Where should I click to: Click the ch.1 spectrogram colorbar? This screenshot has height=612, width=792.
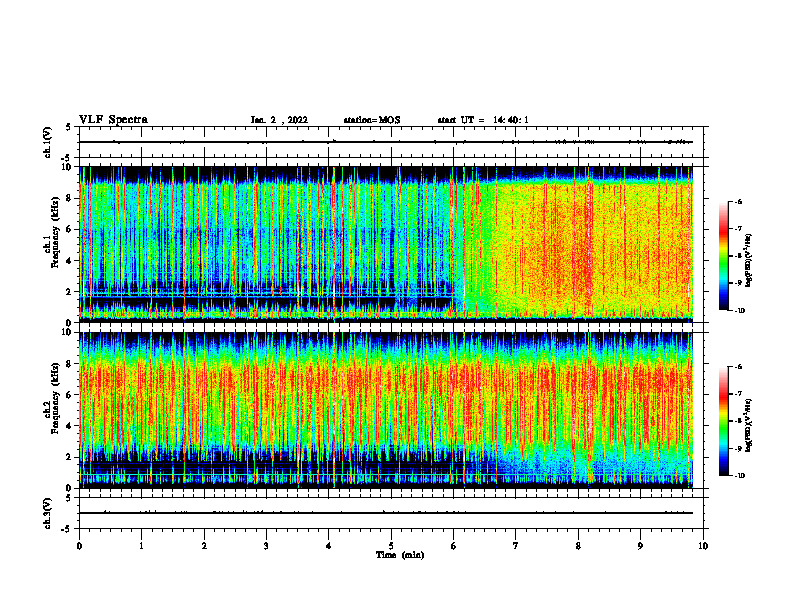(724, 256)
